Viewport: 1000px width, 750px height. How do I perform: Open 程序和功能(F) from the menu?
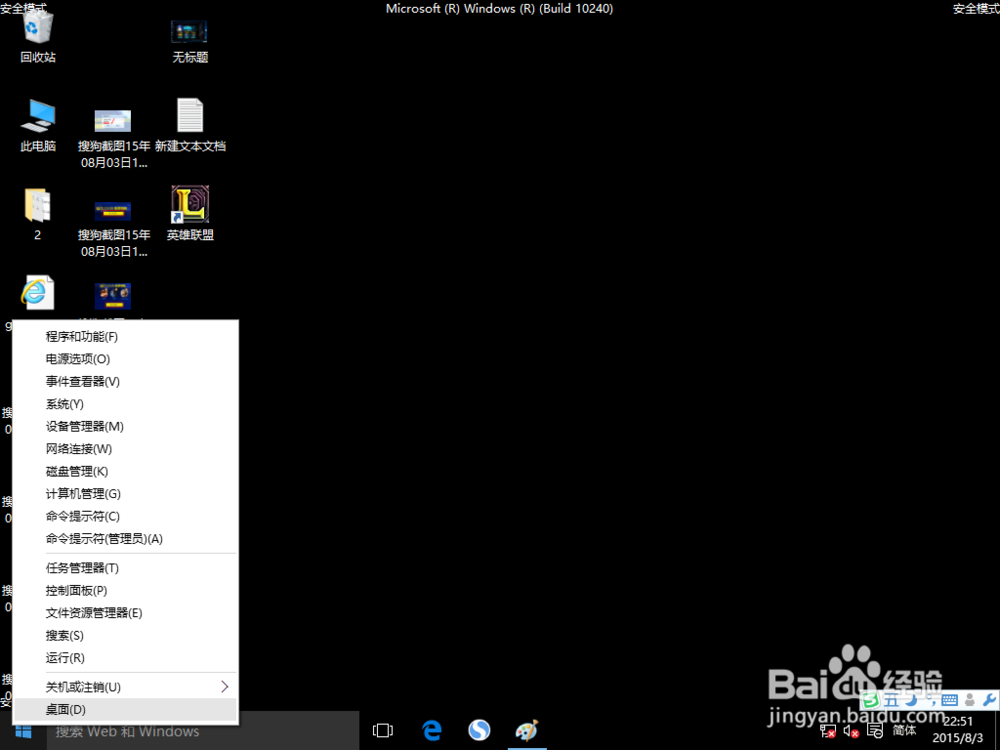point(125,337)
